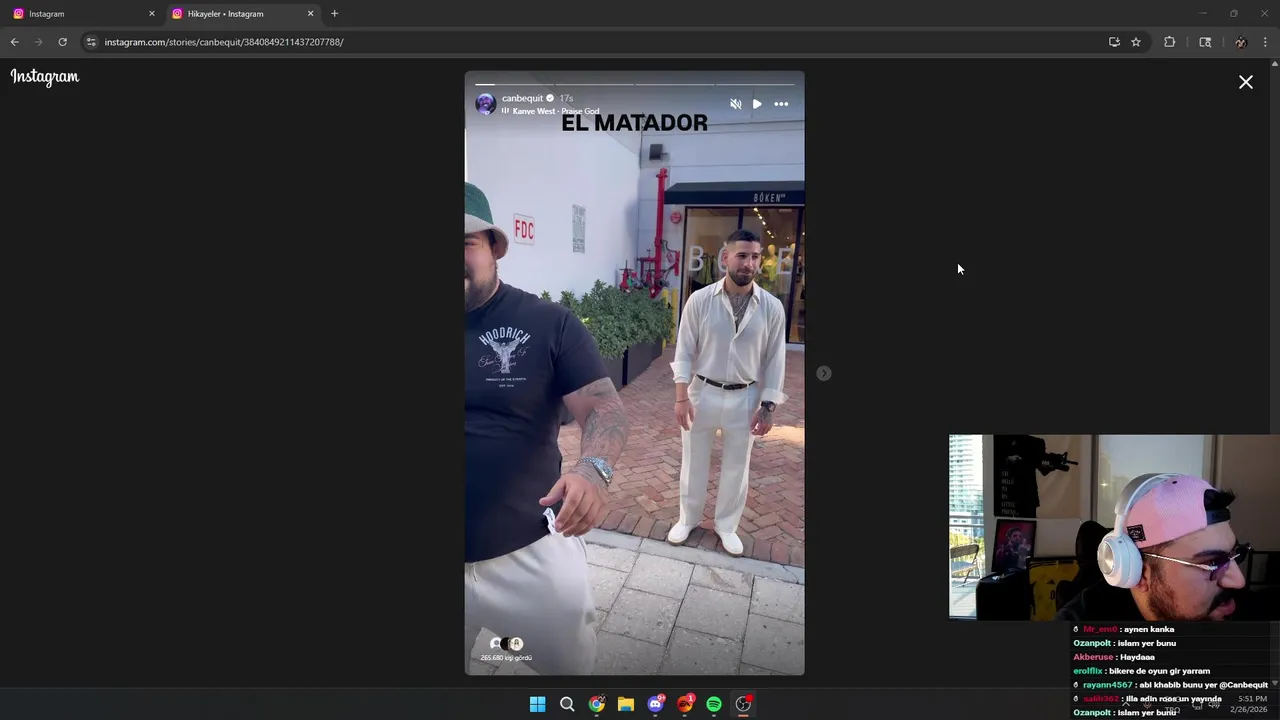Bookmark this page with the star
Screen dimensions: 1280x720
click(x=1136, y=42)
